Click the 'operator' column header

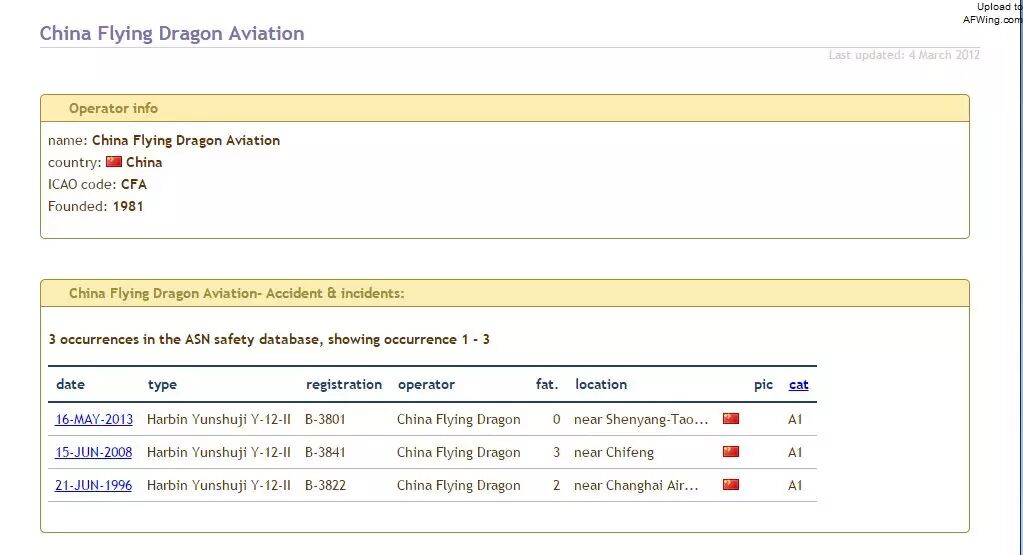pyautogui.click(x=426, y=385)
